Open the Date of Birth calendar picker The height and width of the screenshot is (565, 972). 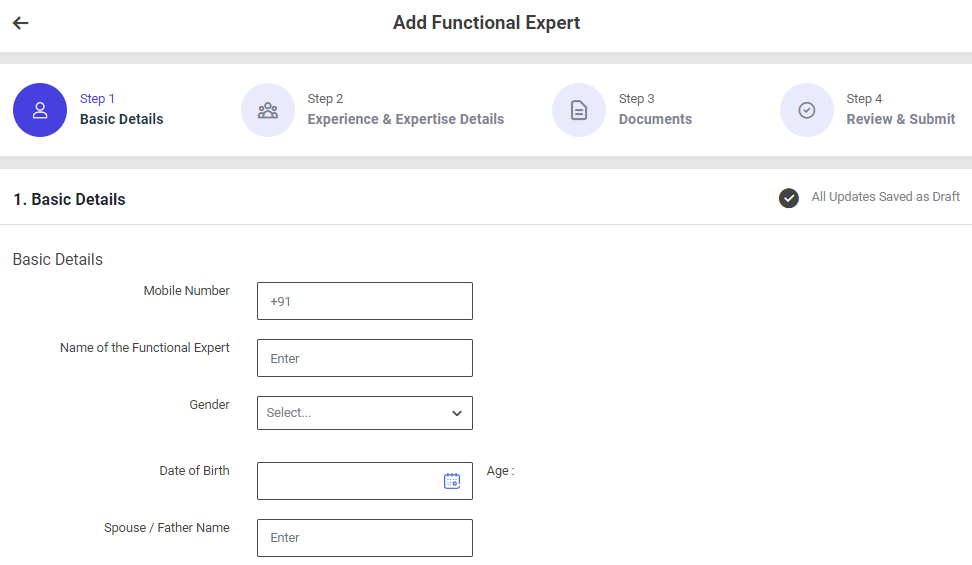click(x=452, y=481)
